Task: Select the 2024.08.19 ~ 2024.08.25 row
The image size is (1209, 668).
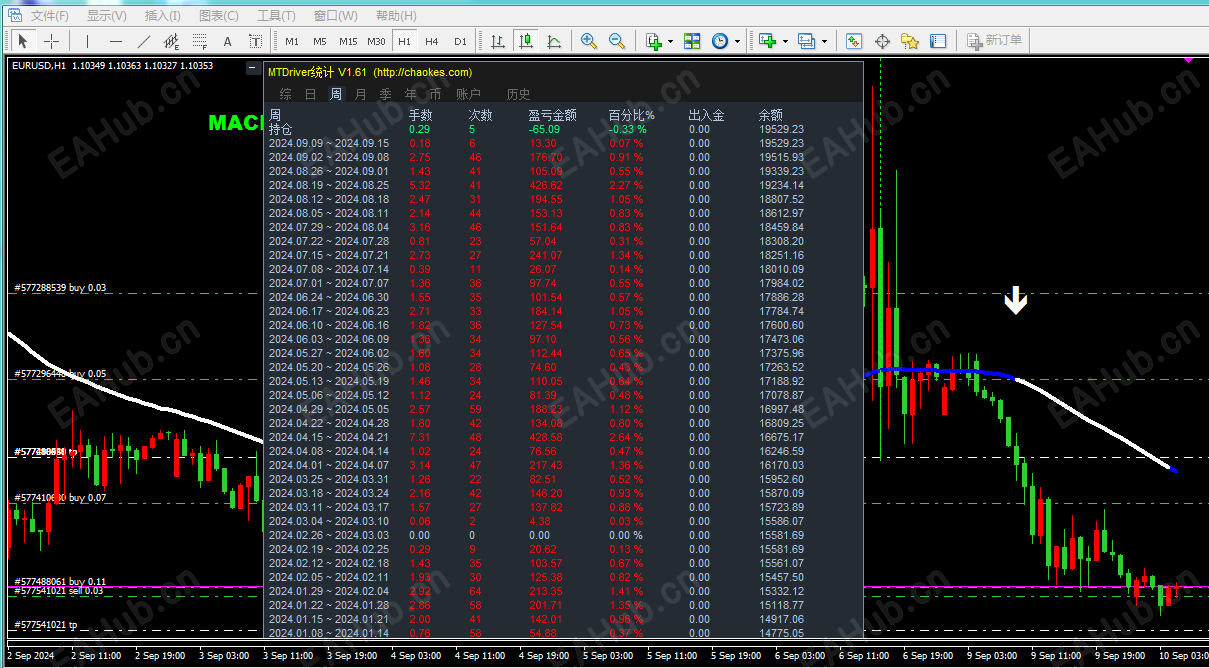Action: click(x=536, y=185)
